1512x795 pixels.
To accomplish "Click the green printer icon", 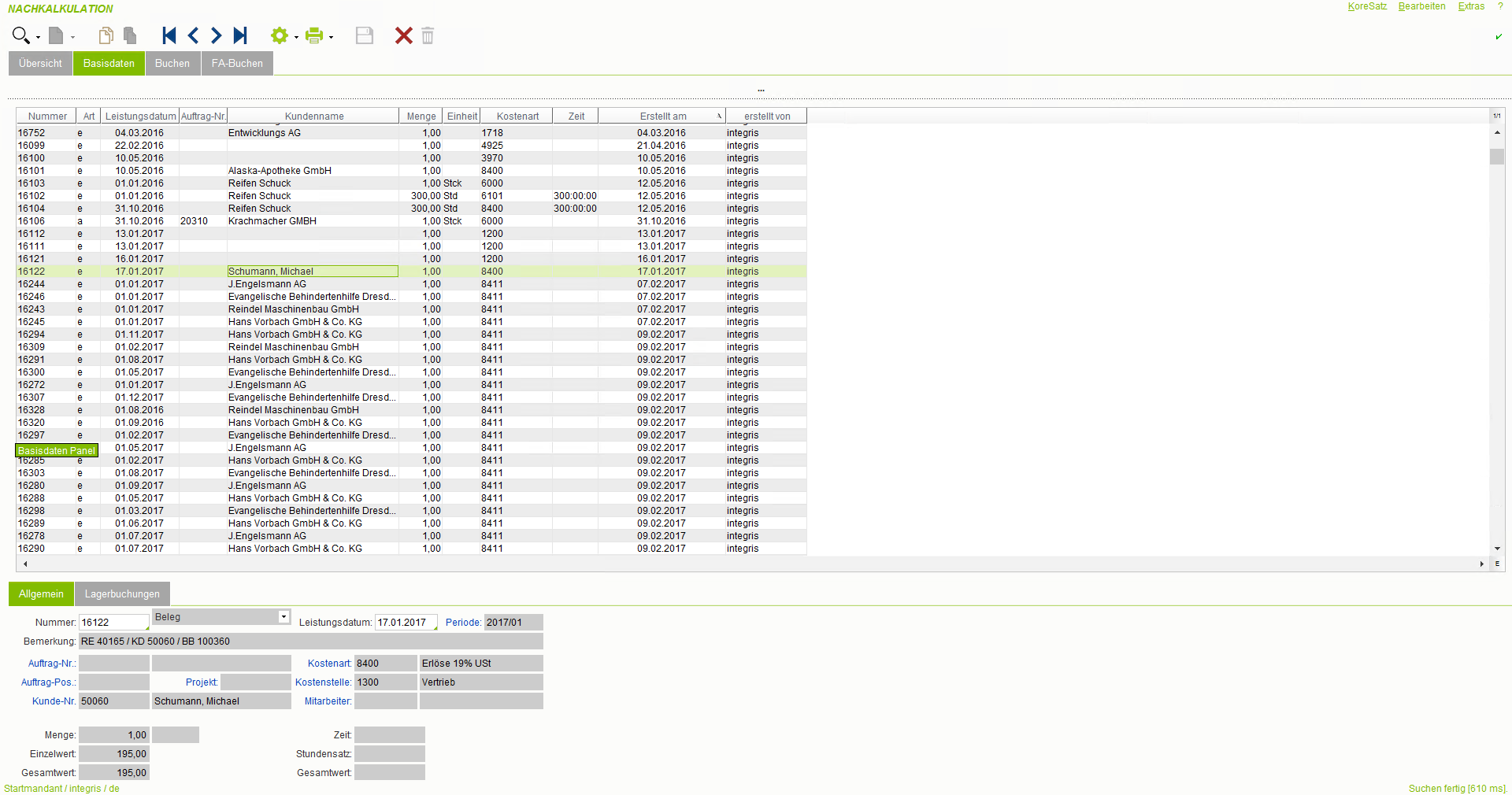I will [x=313, y=35].
